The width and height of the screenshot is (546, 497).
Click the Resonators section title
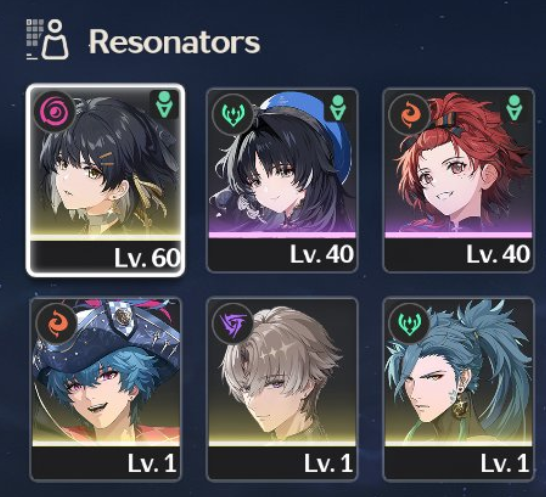coord(174,42)
